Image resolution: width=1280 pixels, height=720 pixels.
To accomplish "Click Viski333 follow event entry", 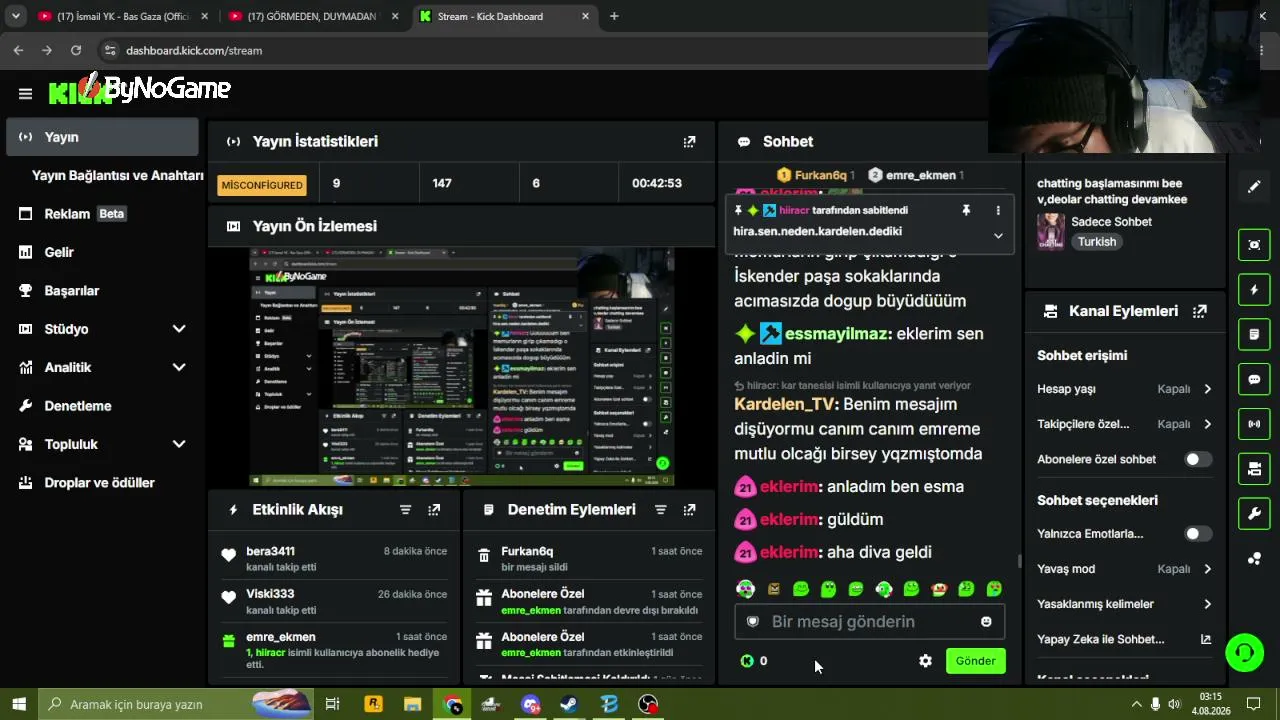I will [335, 602].
